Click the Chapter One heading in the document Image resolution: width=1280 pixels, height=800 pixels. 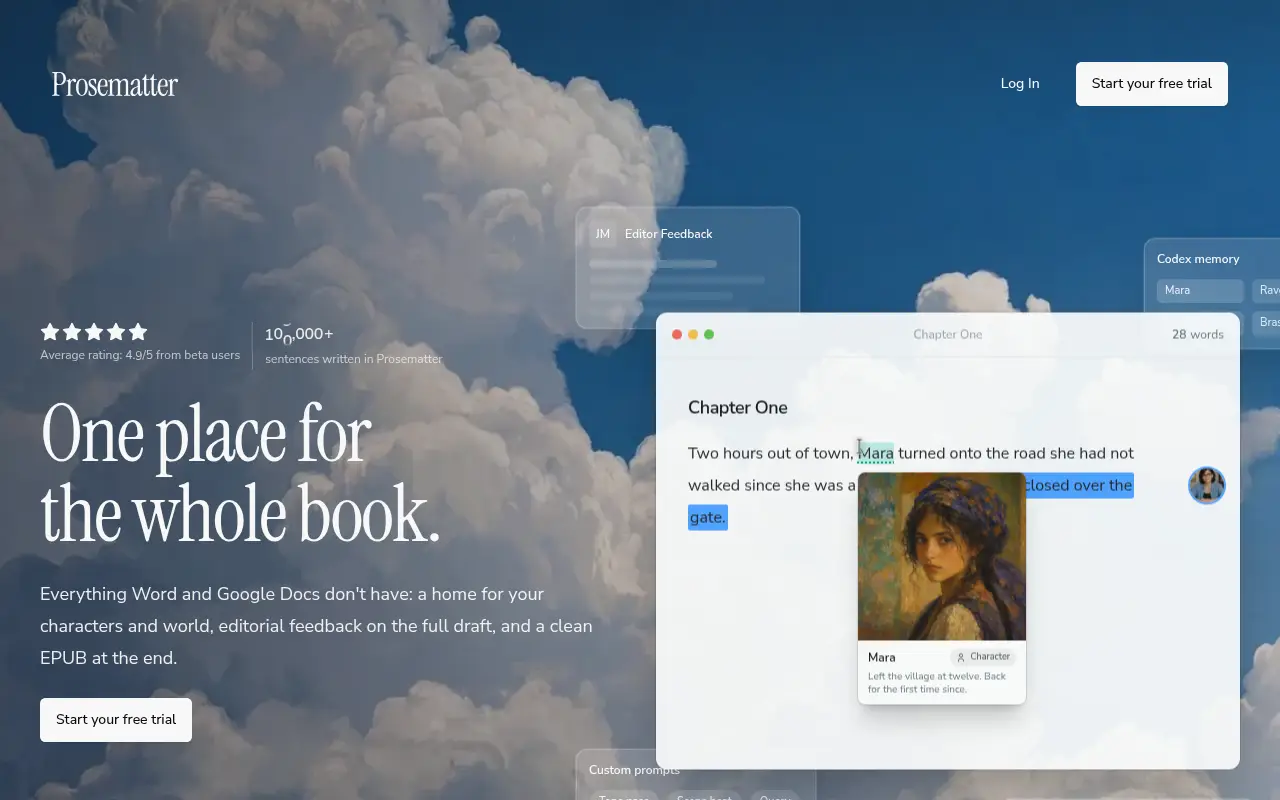pyautogui.click(x=738, y=408)
